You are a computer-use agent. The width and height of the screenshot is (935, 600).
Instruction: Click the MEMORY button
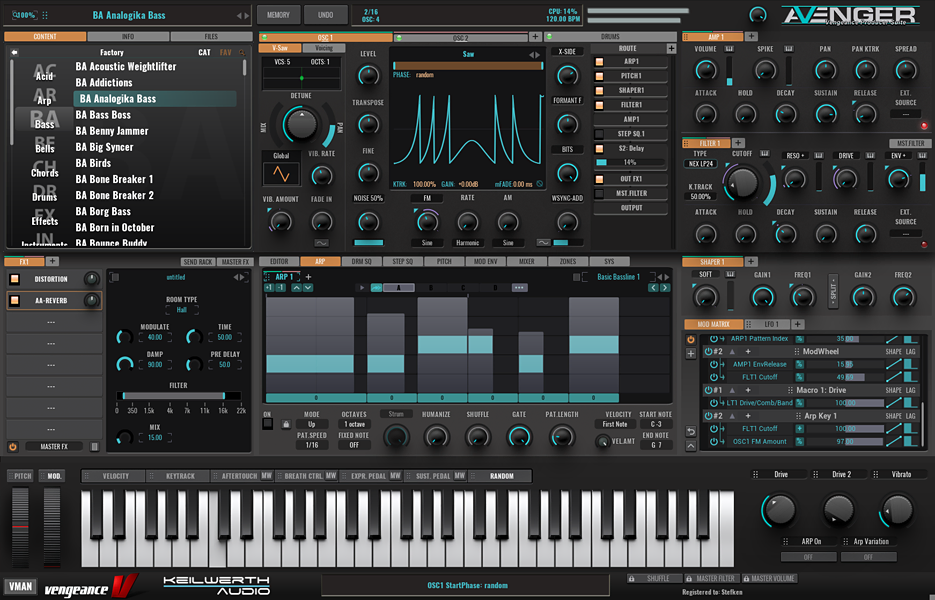point(278,14)
